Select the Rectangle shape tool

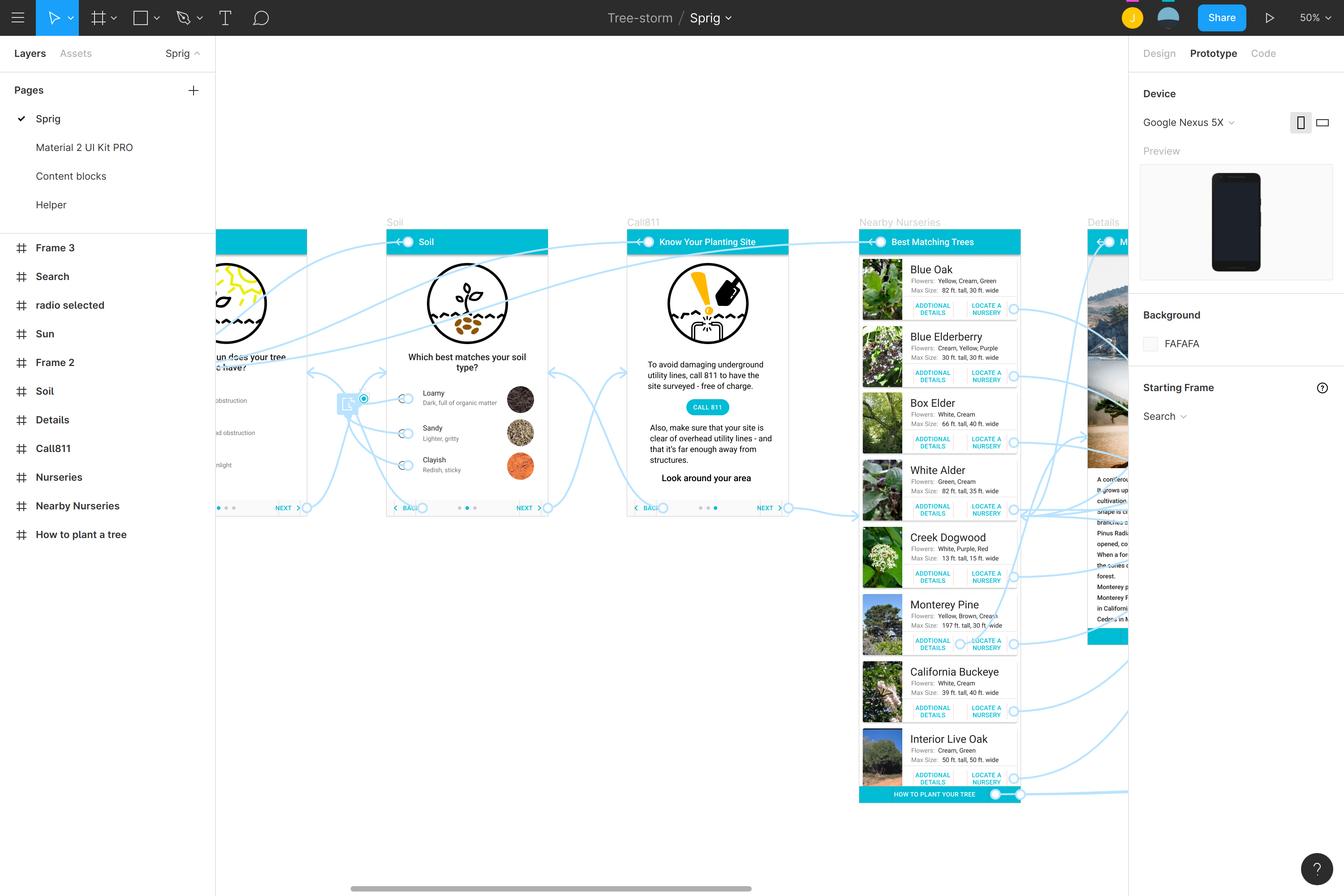pyautogui.click(x=141, y=18)
